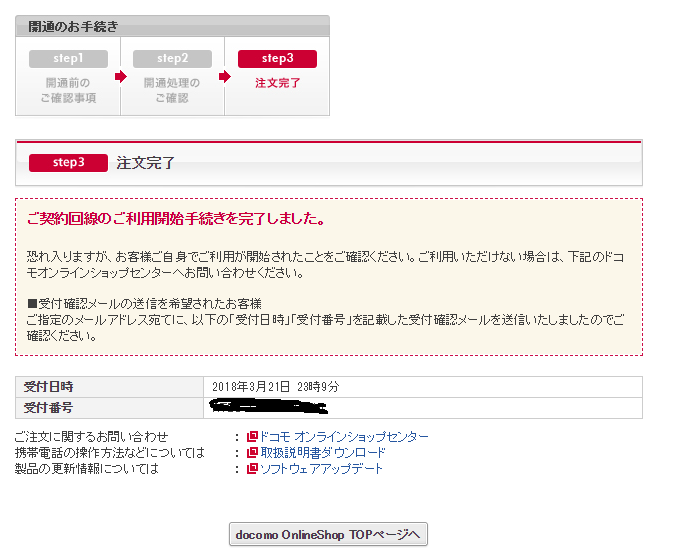
Task: Click the 受付日時 table label cell
Action: point(49,386)
